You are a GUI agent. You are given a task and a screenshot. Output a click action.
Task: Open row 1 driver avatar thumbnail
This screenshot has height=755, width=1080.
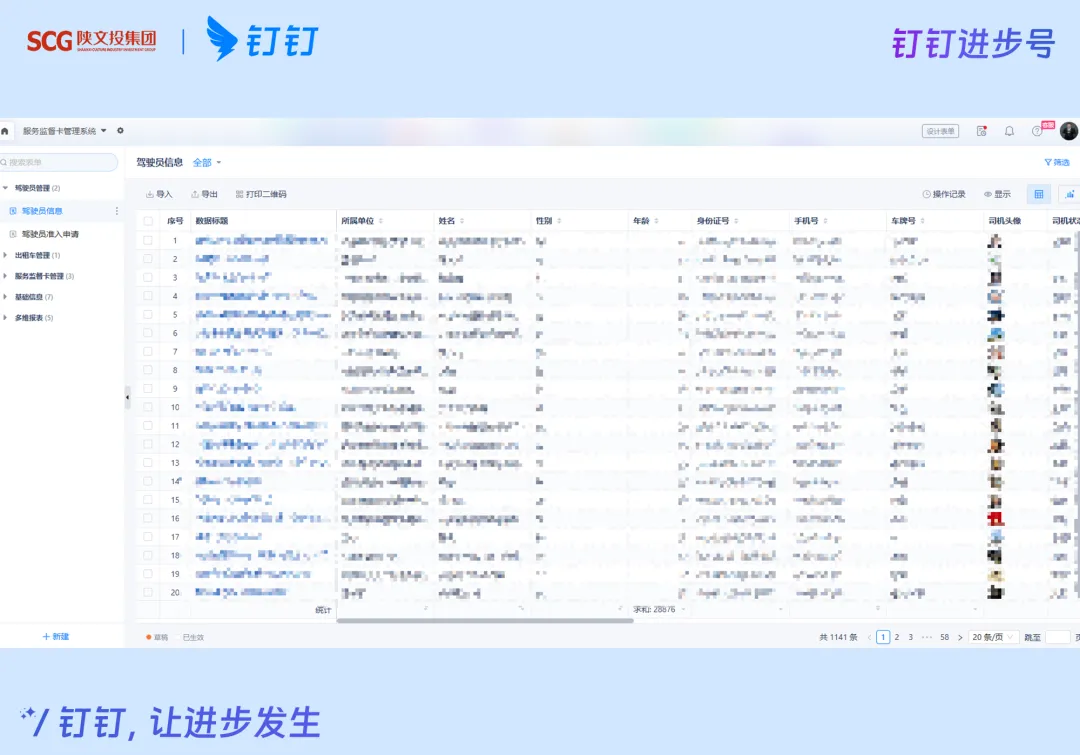tap(995, 241)
